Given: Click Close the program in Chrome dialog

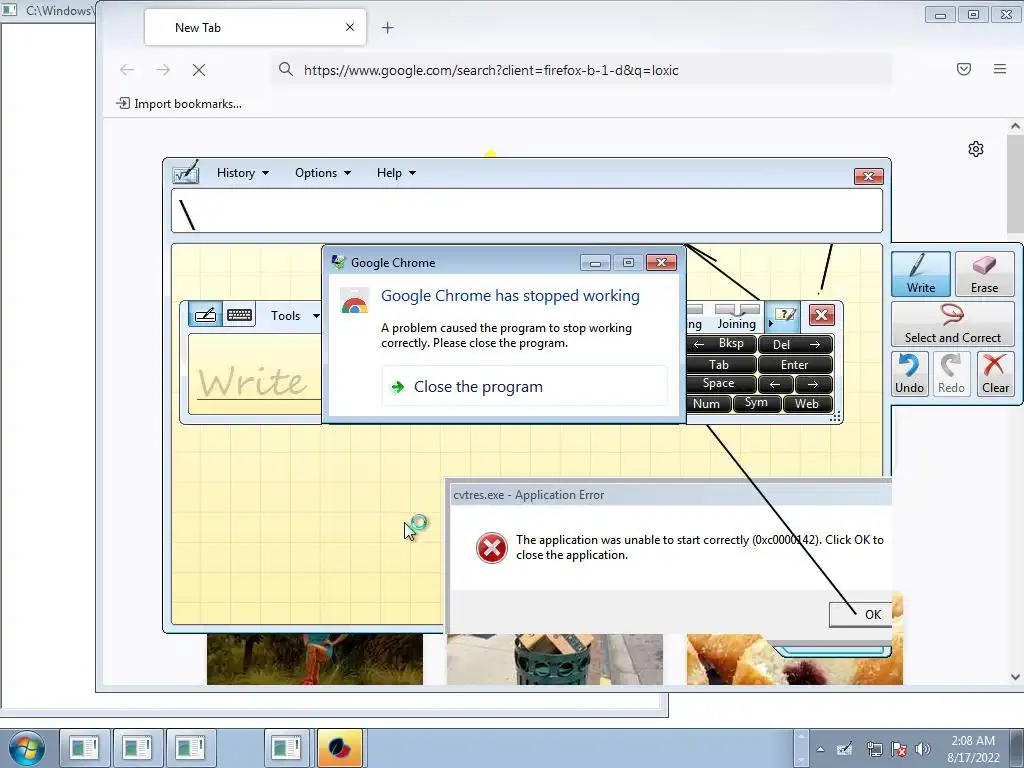Looking at the screenshot, I should (x=524, y=387).
